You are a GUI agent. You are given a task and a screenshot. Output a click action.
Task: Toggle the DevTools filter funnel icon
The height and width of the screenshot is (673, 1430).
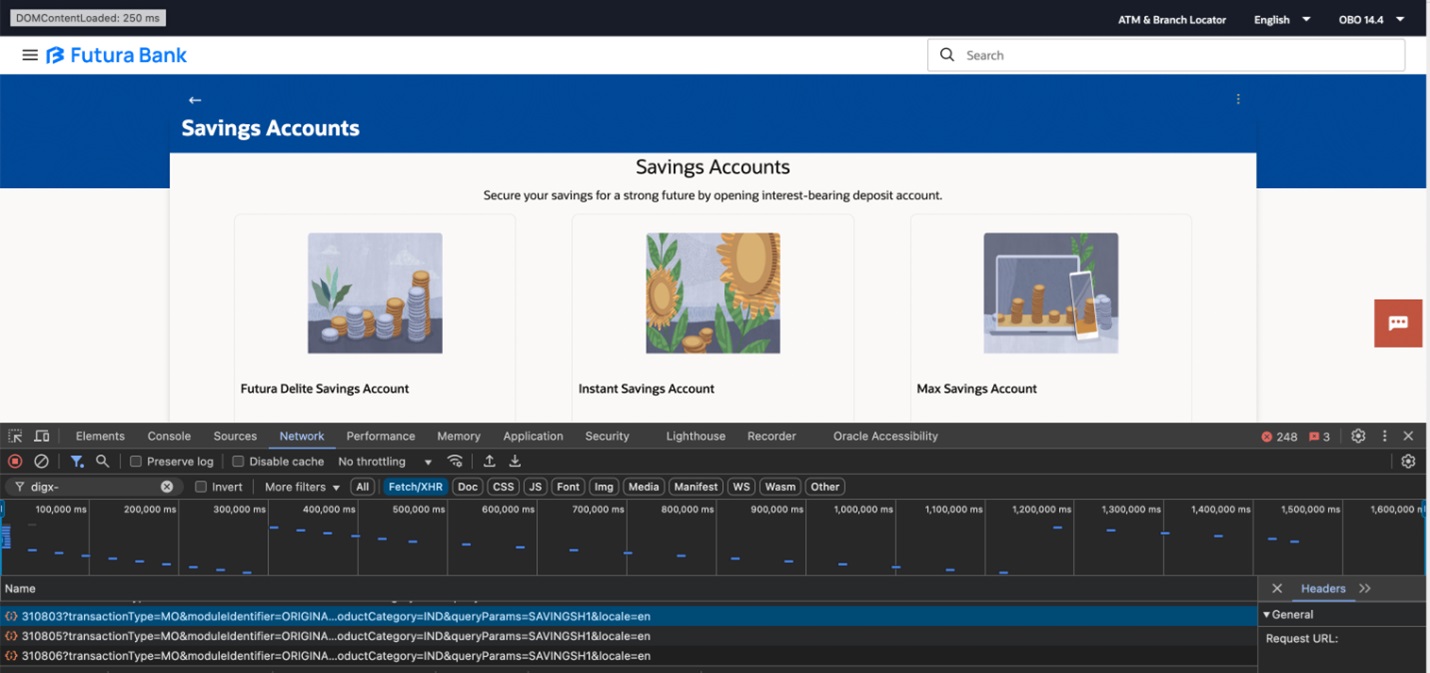(77, 462)
